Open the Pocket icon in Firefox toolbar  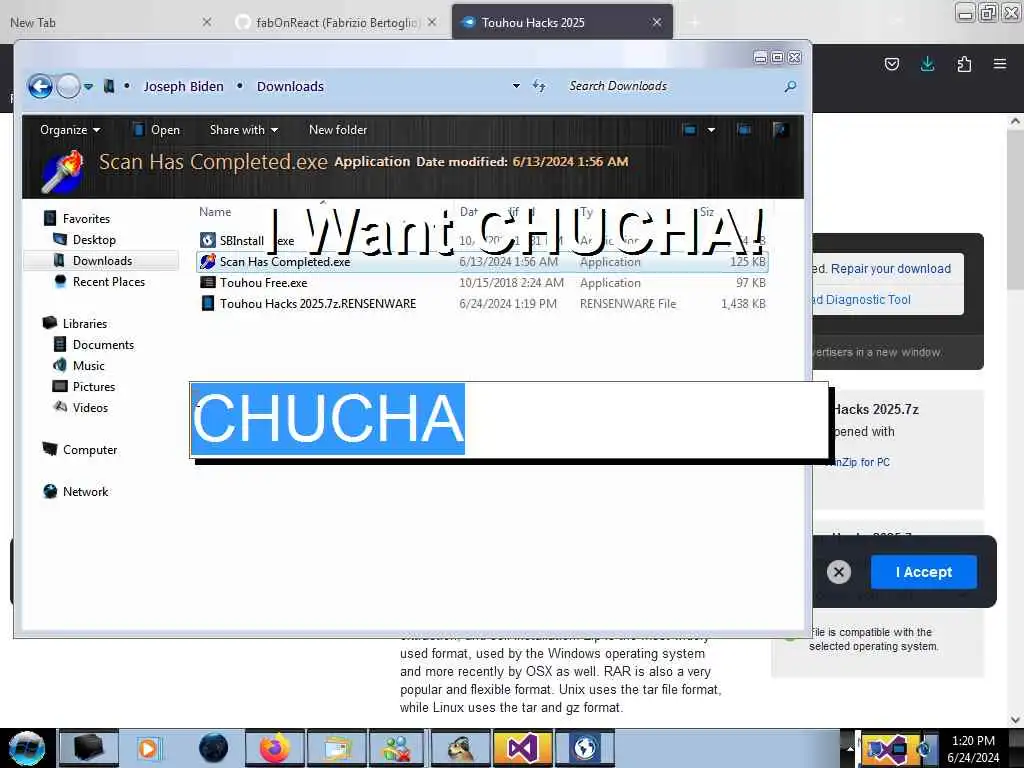pyautogui.click(x=892, y=64)
